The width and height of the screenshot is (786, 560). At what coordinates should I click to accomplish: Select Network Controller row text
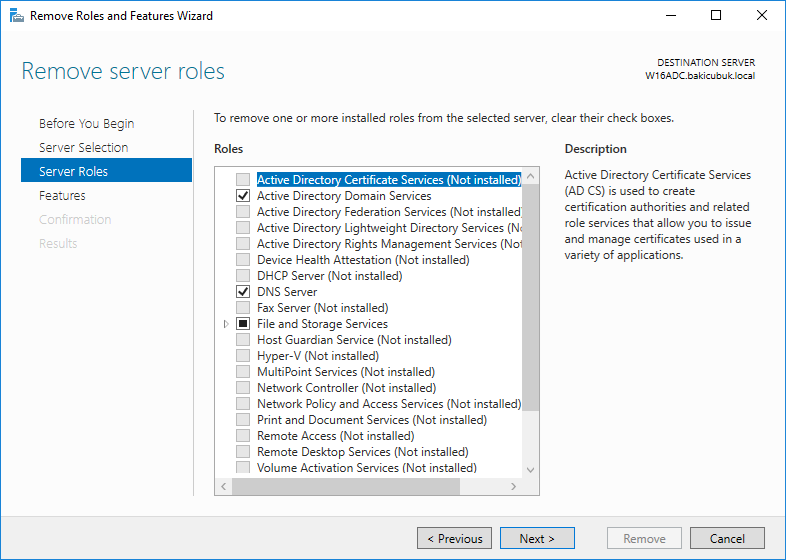point(346,388)
